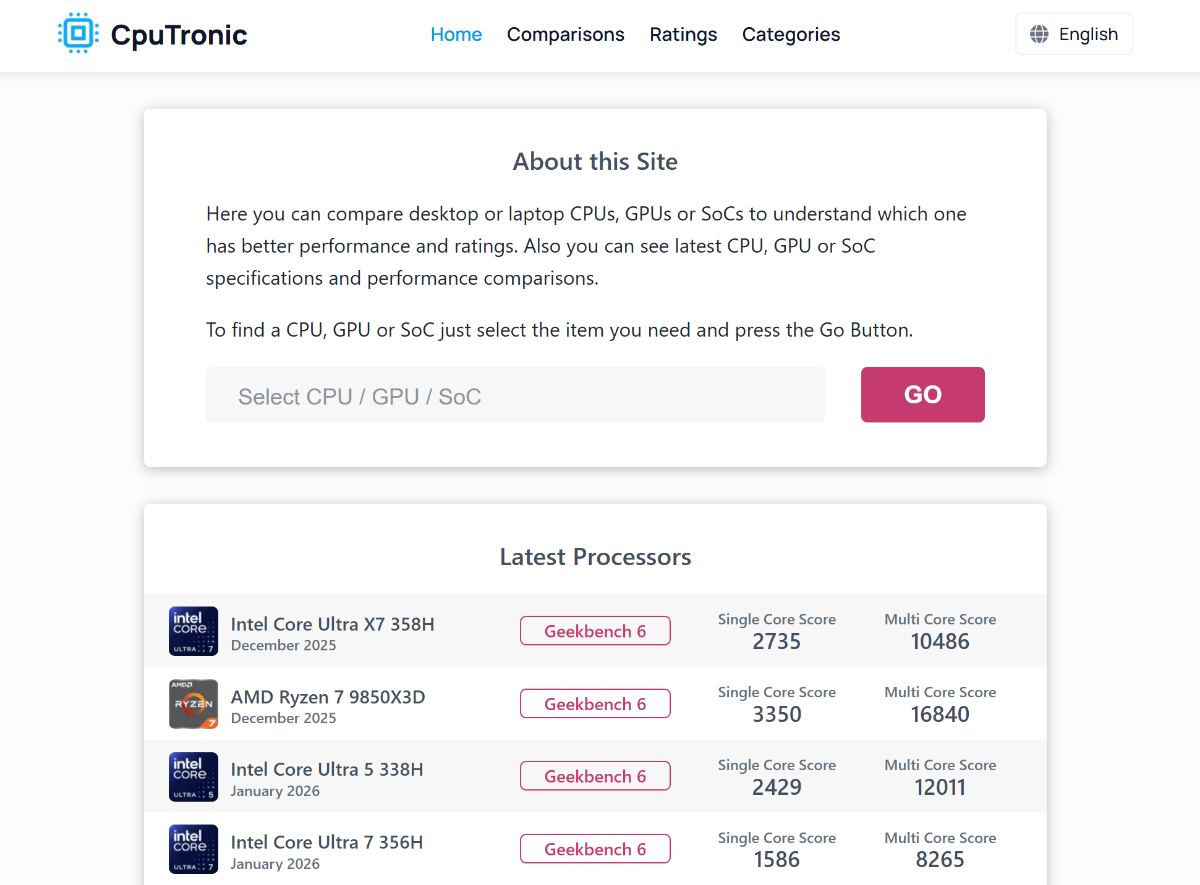This screenshot has height=885, width=1200.
Task: Click the globe icon beside English
Action: (x=1040, y=34)
